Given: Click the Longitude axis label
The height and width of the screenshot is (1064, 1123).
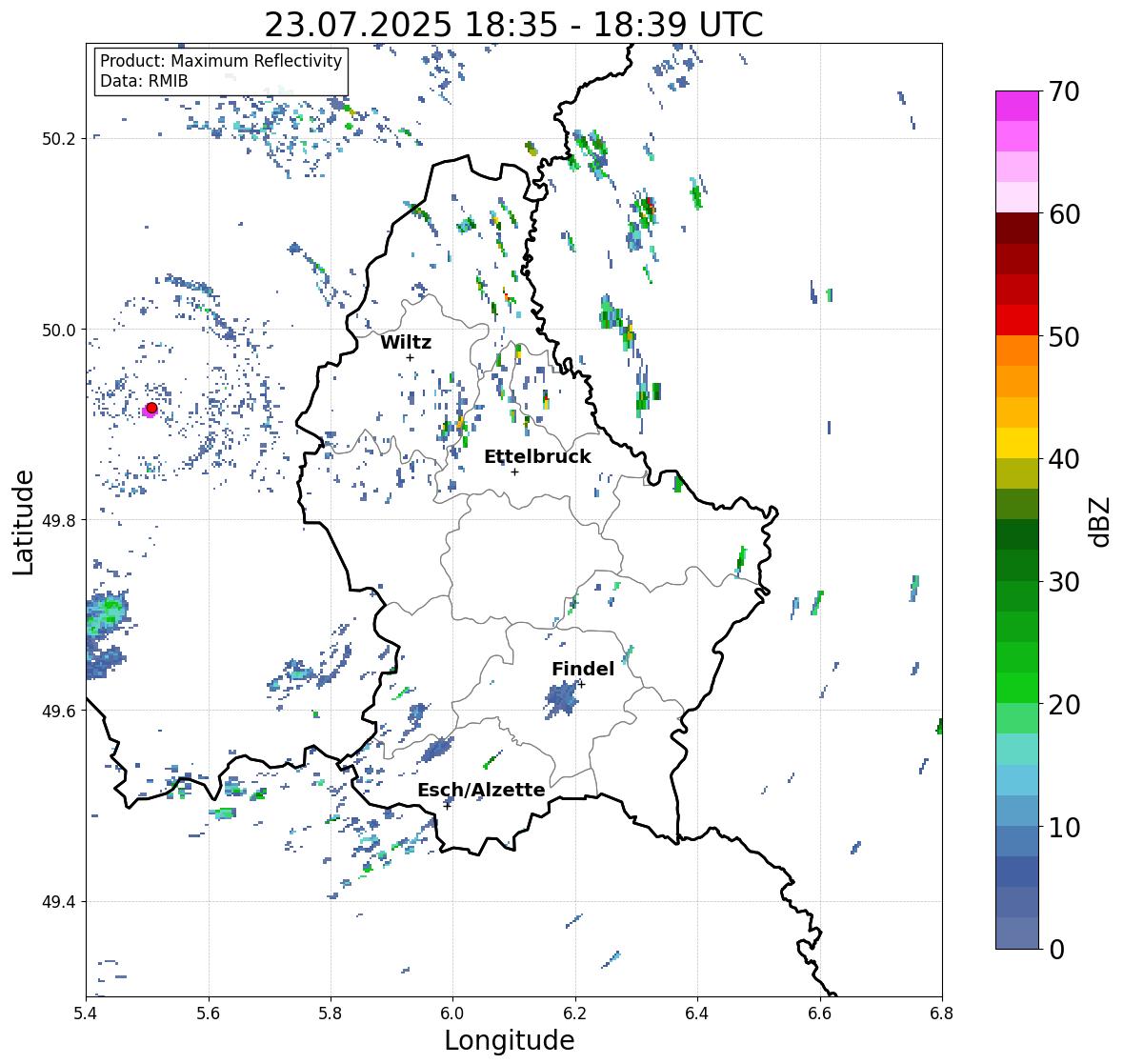Looking at the screenshot, I should [510, 1040].
